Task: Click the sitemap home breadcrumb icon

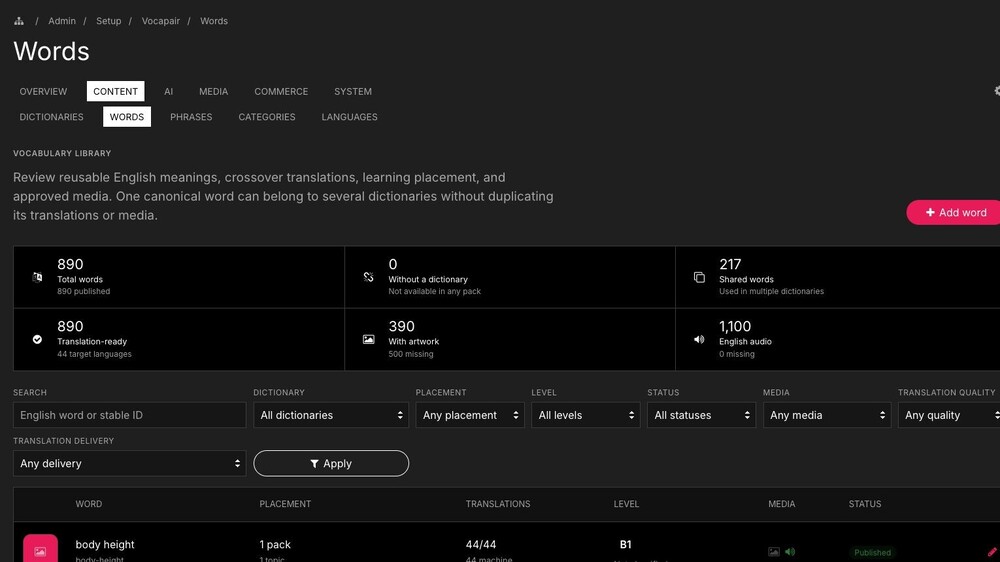Action: [x=18, y=21]
